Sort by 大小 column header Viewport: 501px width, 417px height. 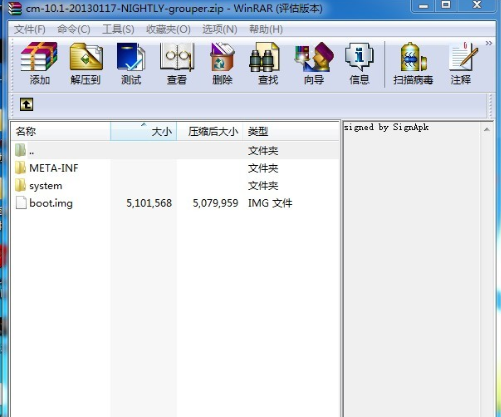coord(143,131)
